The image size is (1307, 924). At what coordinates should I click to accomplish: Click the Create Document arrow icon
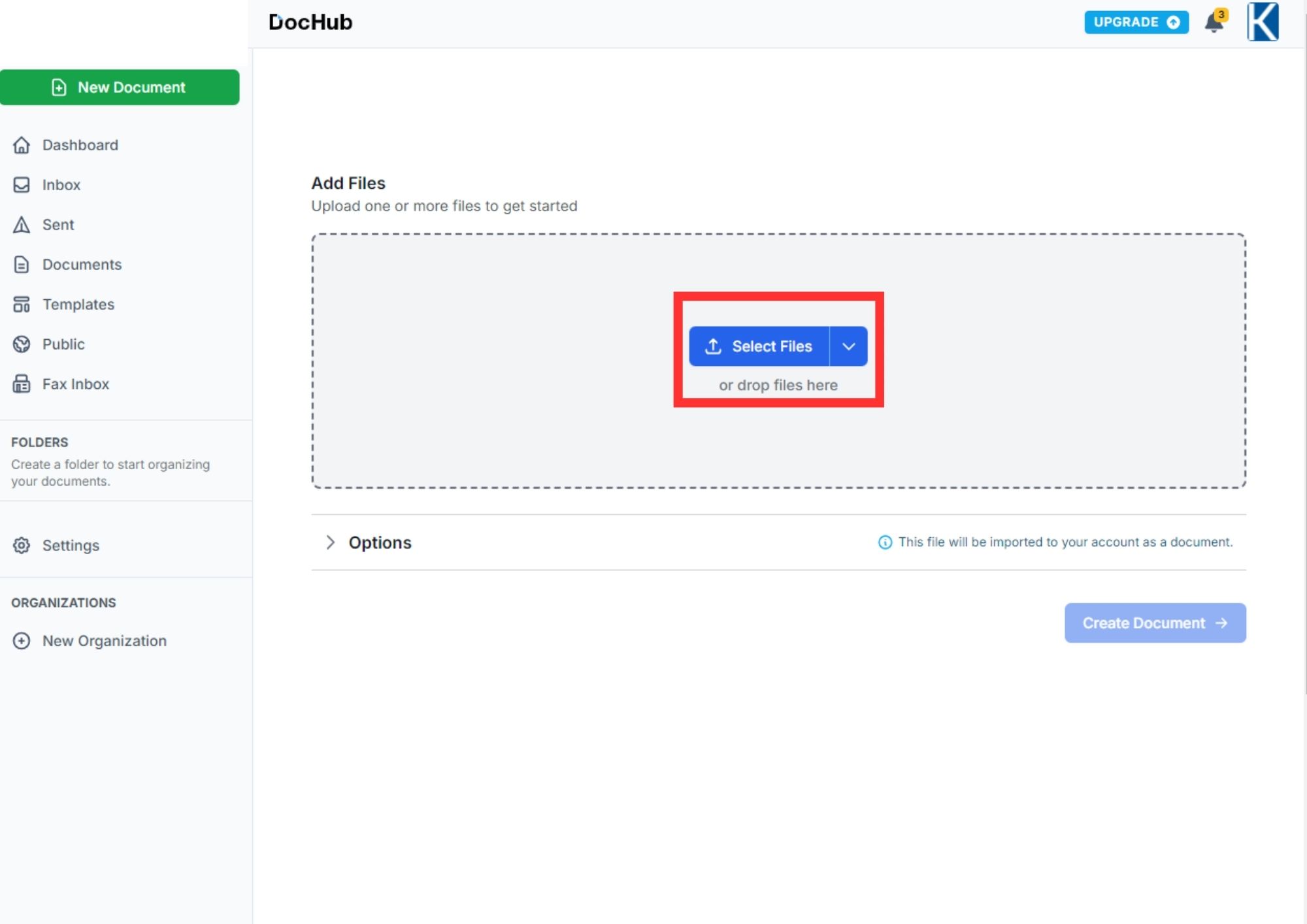[x=1221, y=623]
